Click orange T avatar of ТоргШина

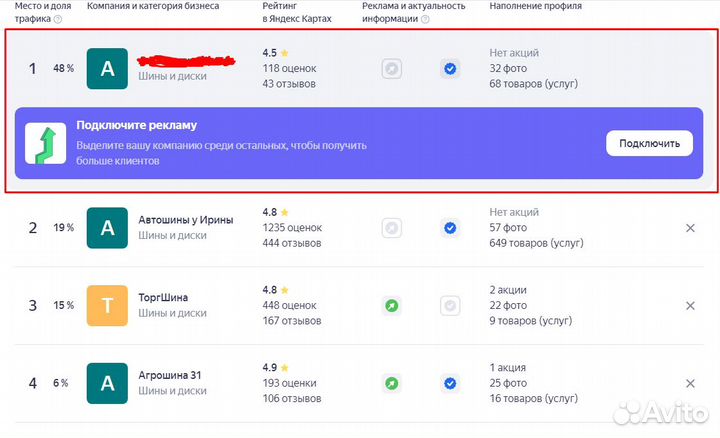[107, 305]
